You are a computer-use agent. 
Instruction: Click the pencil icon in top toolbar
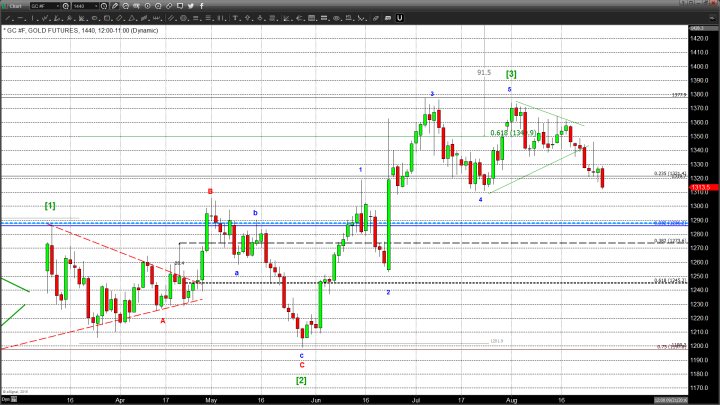pos(116,6)
